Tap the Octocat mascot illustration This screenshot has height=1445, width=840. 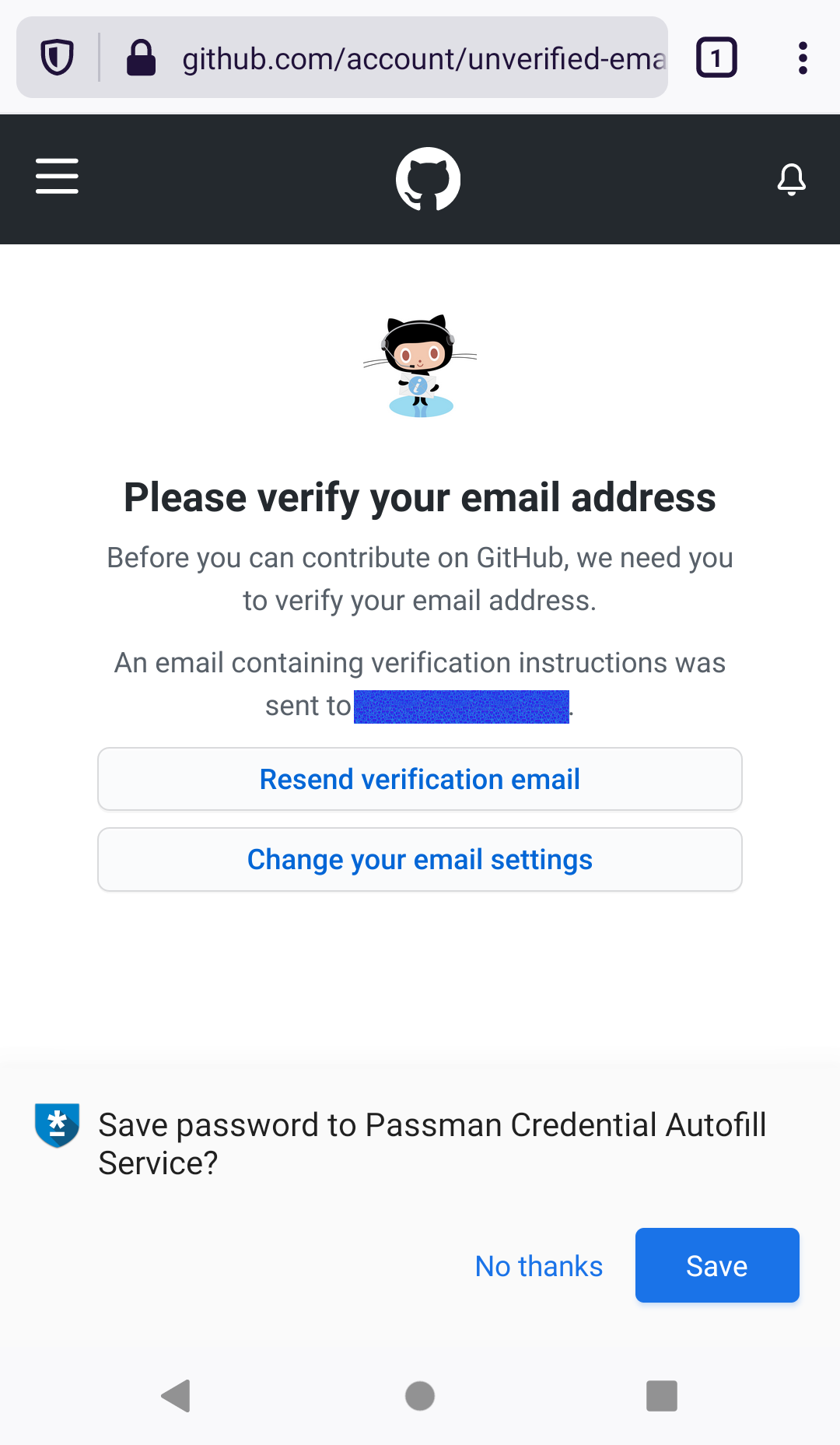pos(420,366)
